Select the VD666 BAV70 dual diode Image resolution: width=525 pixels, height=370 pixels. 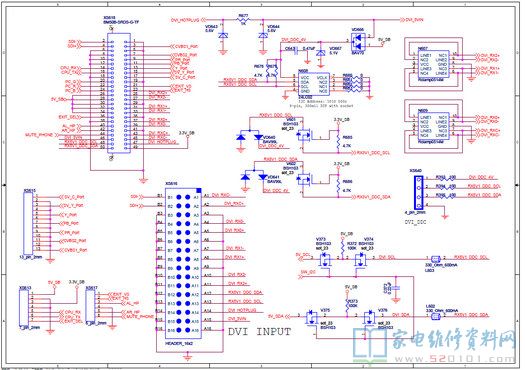(358, 42)
